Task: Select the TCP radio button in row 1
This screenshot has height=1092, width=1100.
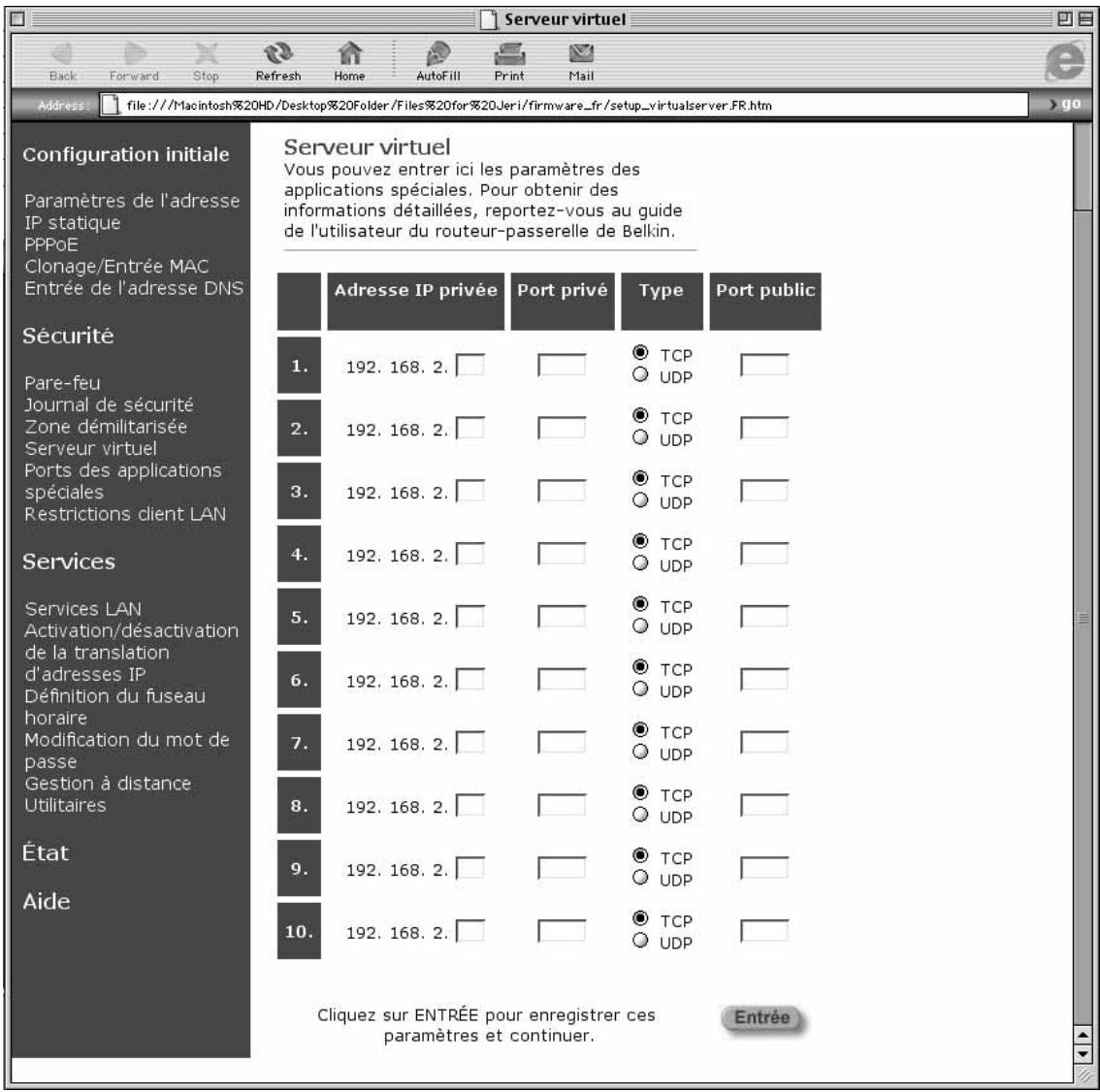Action: (640, 352)
